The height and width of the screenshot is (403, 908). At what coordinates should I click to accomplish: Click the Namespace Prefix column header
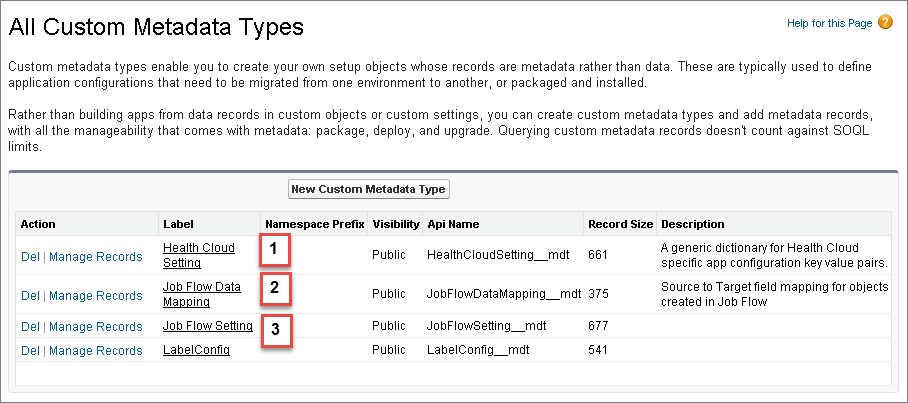point(314,224)
